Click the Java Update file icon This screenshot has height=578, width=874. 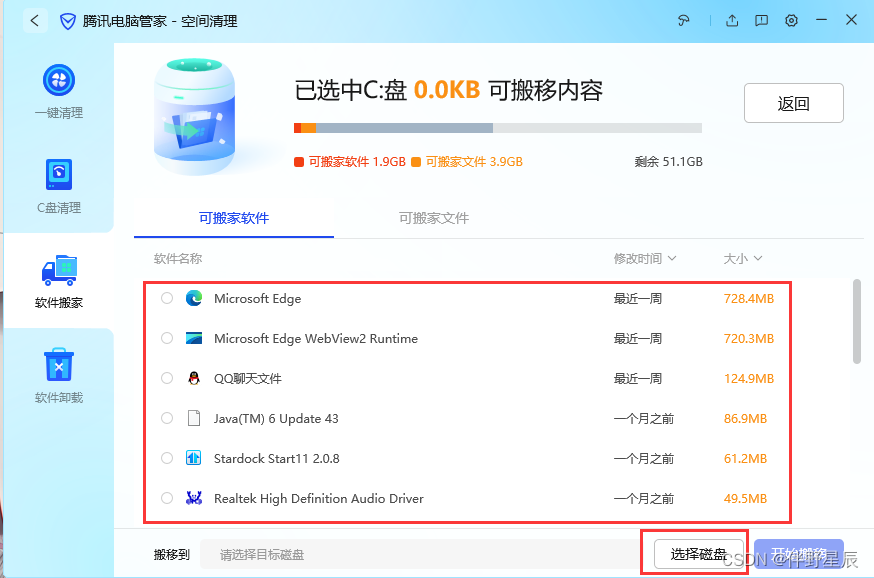point(194,418)
